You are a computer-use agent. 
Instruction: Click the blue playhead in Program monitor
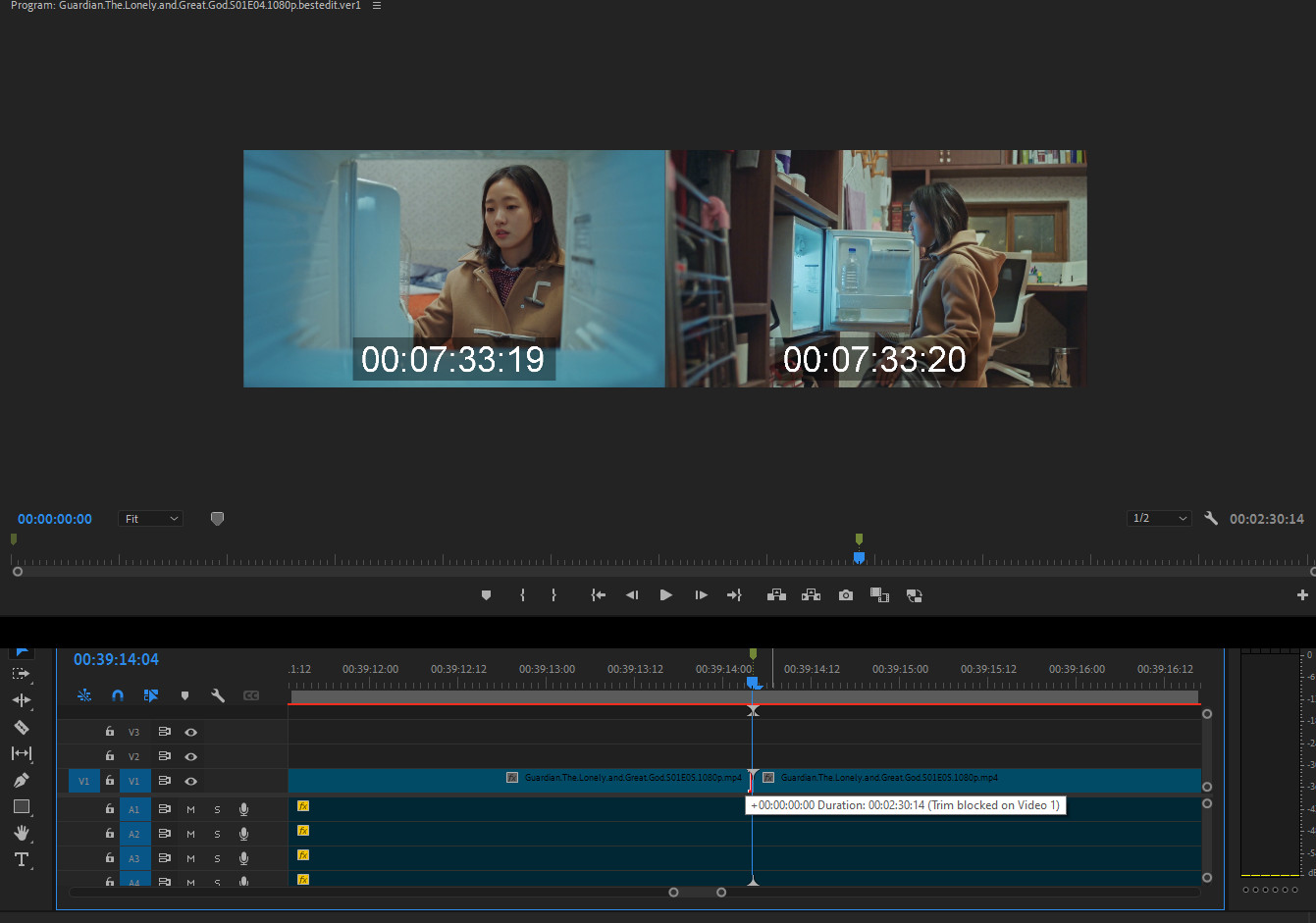coord(859,557)
